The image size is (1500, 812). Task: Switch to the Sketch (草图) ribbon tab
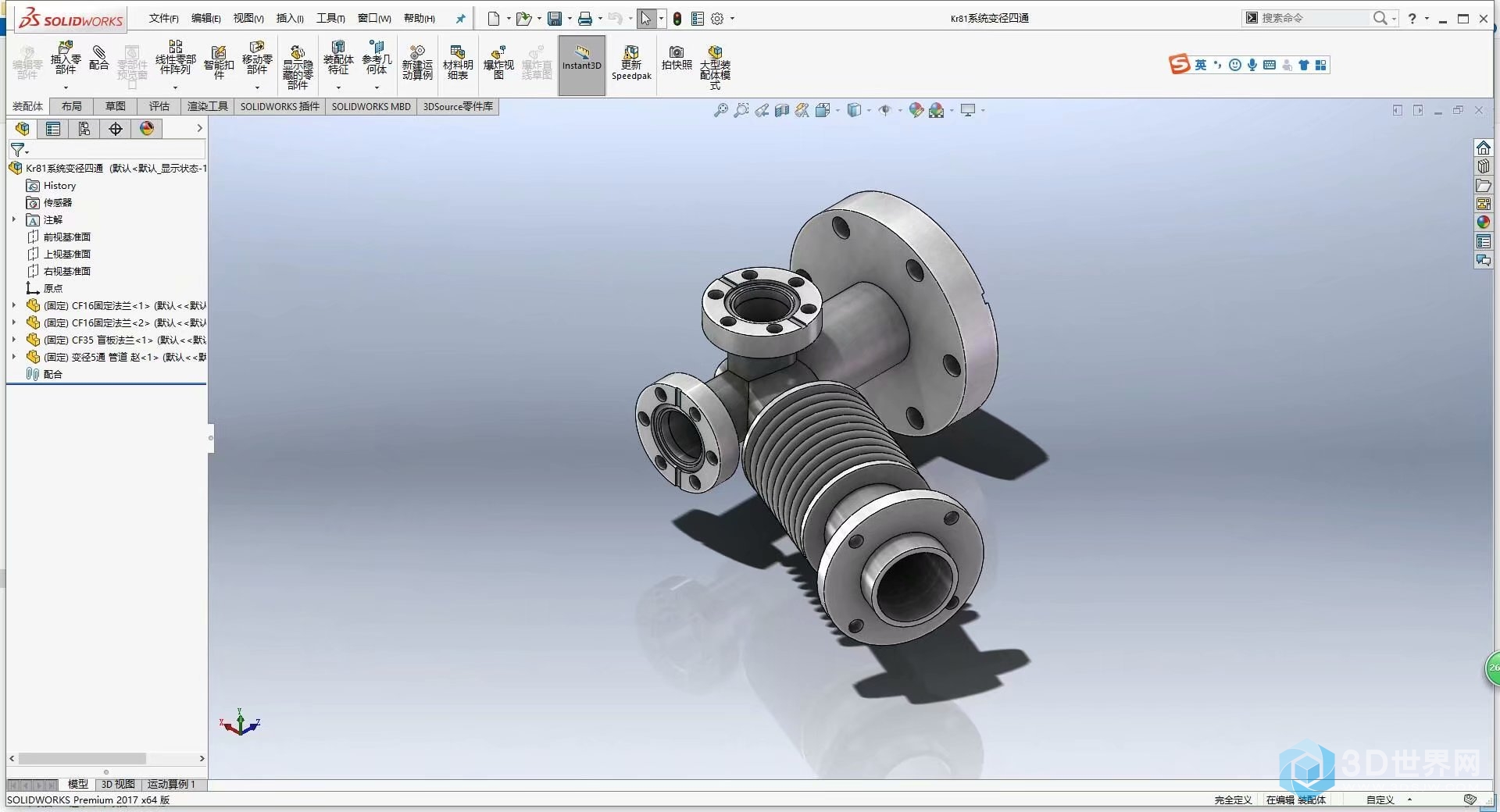[116, 106]
